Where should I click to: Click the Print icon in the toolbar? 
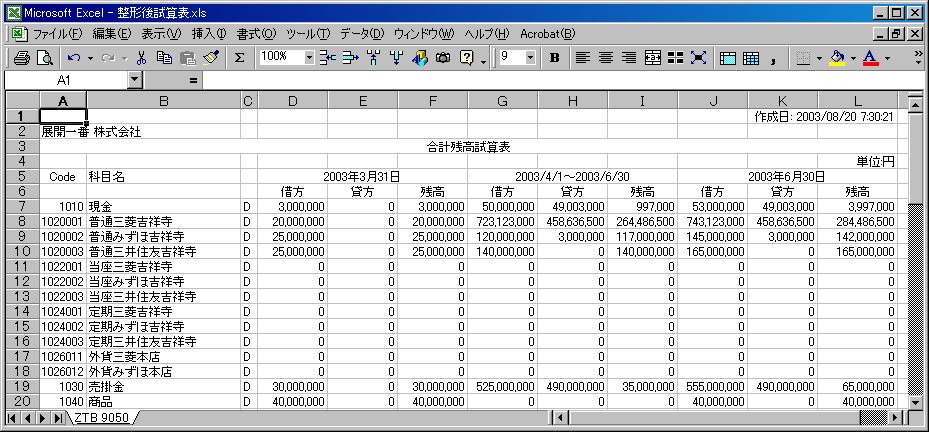(x=20, y=57)
